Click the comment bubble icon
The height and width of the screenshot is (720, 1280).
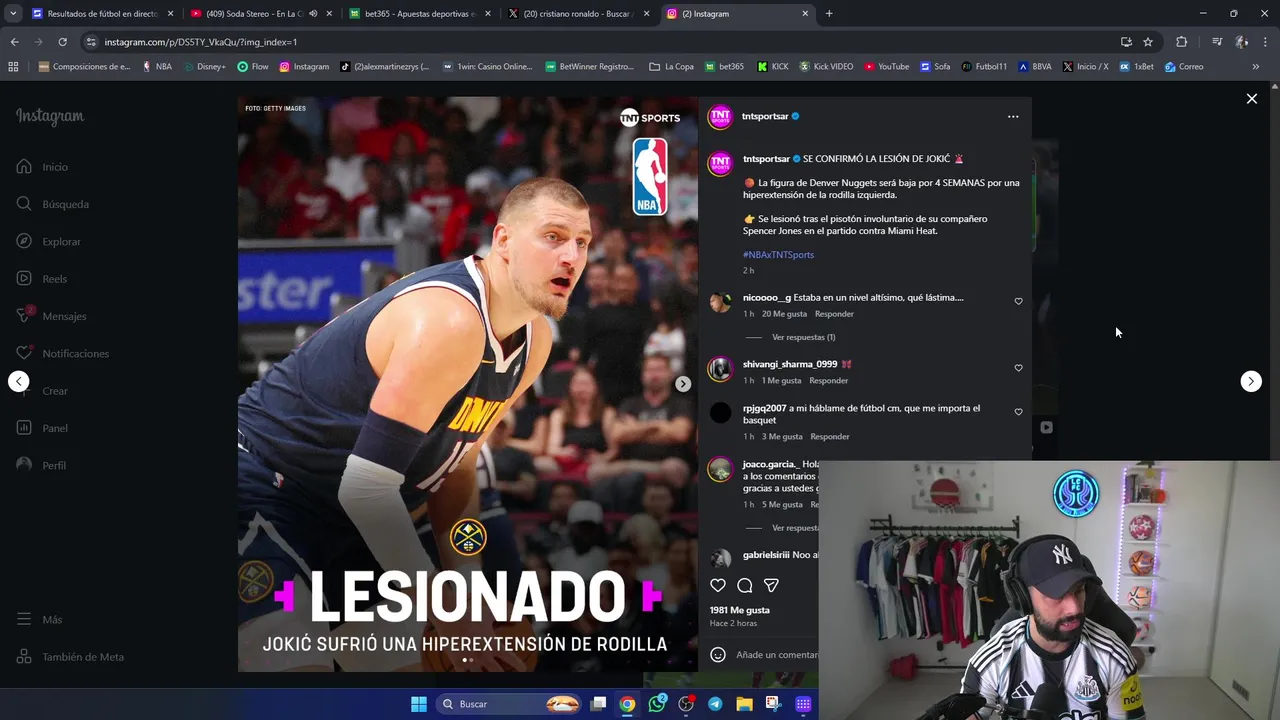click(745, 585)
